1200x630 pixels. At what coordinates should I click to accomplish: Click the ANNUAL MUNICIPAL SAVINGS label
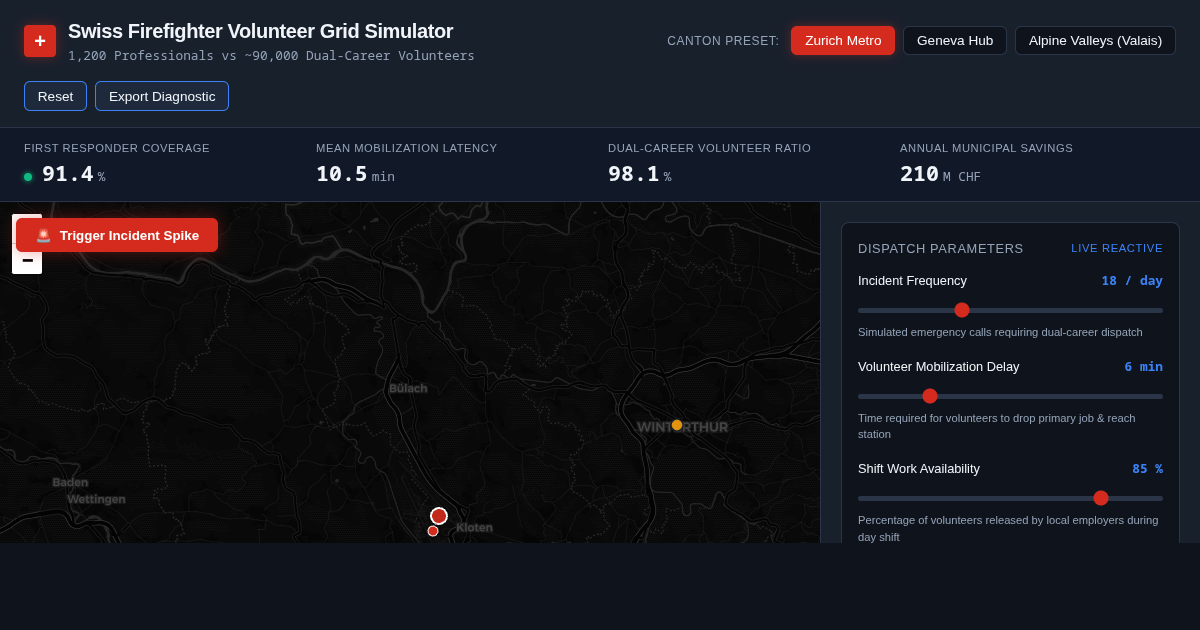point(986,148)
